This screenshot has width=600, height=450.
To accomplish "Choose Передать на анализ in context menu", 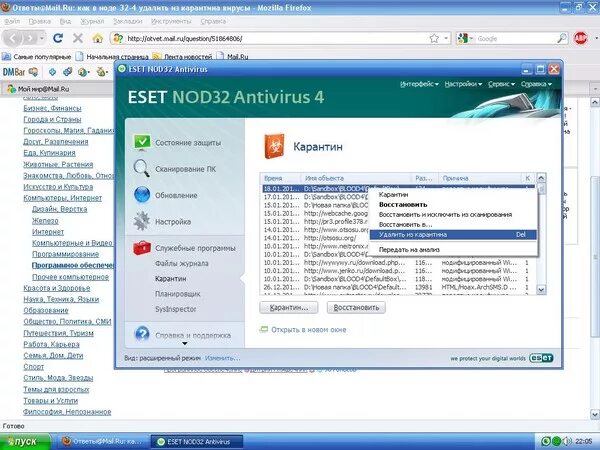I will click(409, 249).
